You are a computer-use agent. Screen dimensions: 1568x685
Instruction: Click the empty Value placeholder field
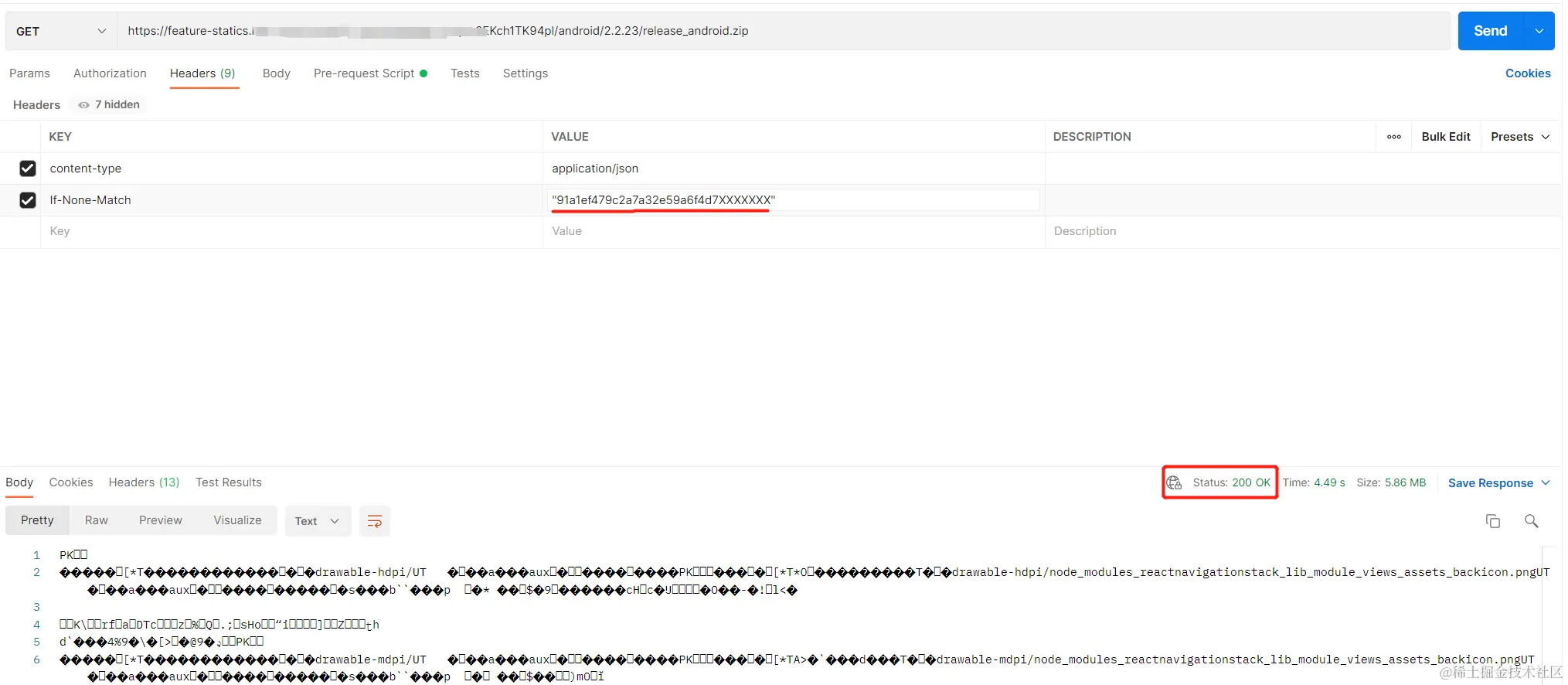(794, 231)
